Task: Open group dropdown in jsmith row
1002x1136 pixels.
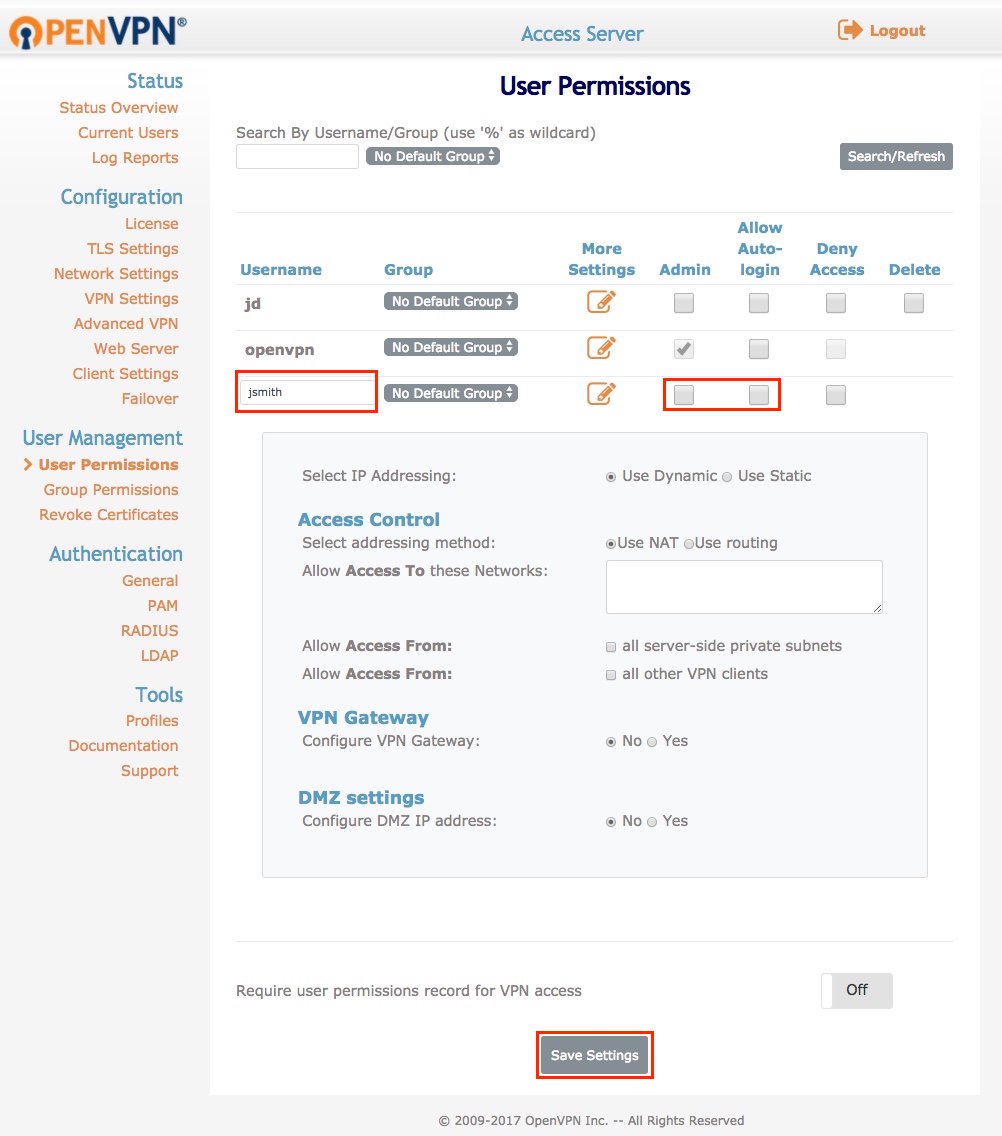Action: 451,393
